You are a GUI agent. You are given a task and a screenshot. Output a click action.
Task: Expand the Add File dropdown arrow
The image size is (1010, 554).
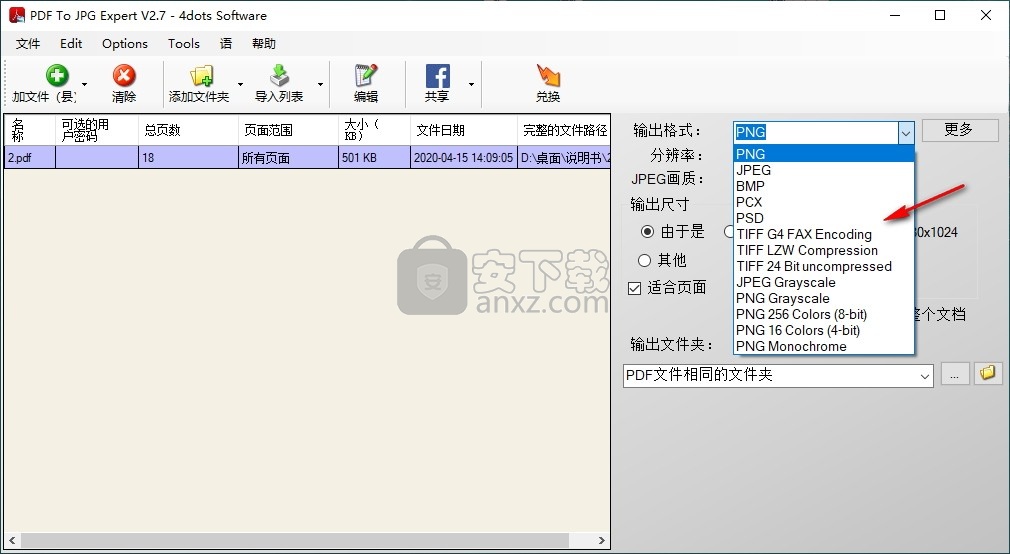coord(84,84)
